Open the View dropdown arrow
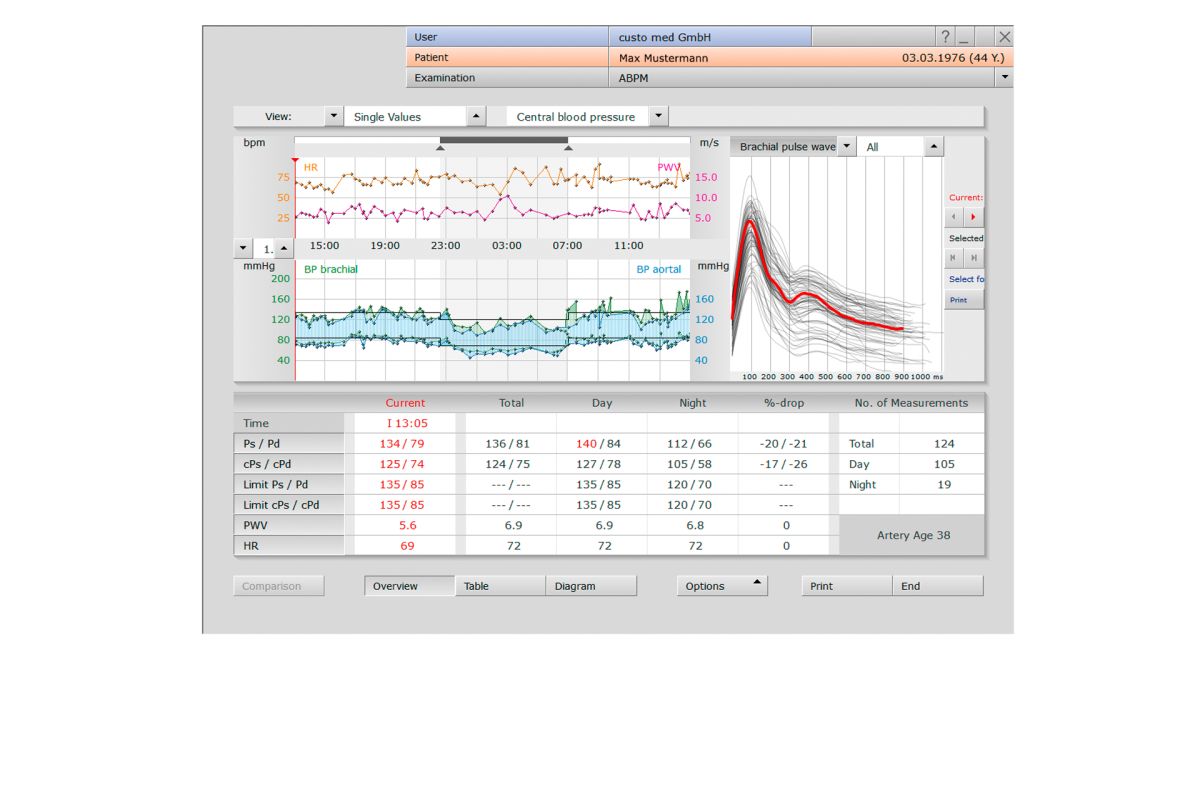1200x800 pixels. (333, 117)
